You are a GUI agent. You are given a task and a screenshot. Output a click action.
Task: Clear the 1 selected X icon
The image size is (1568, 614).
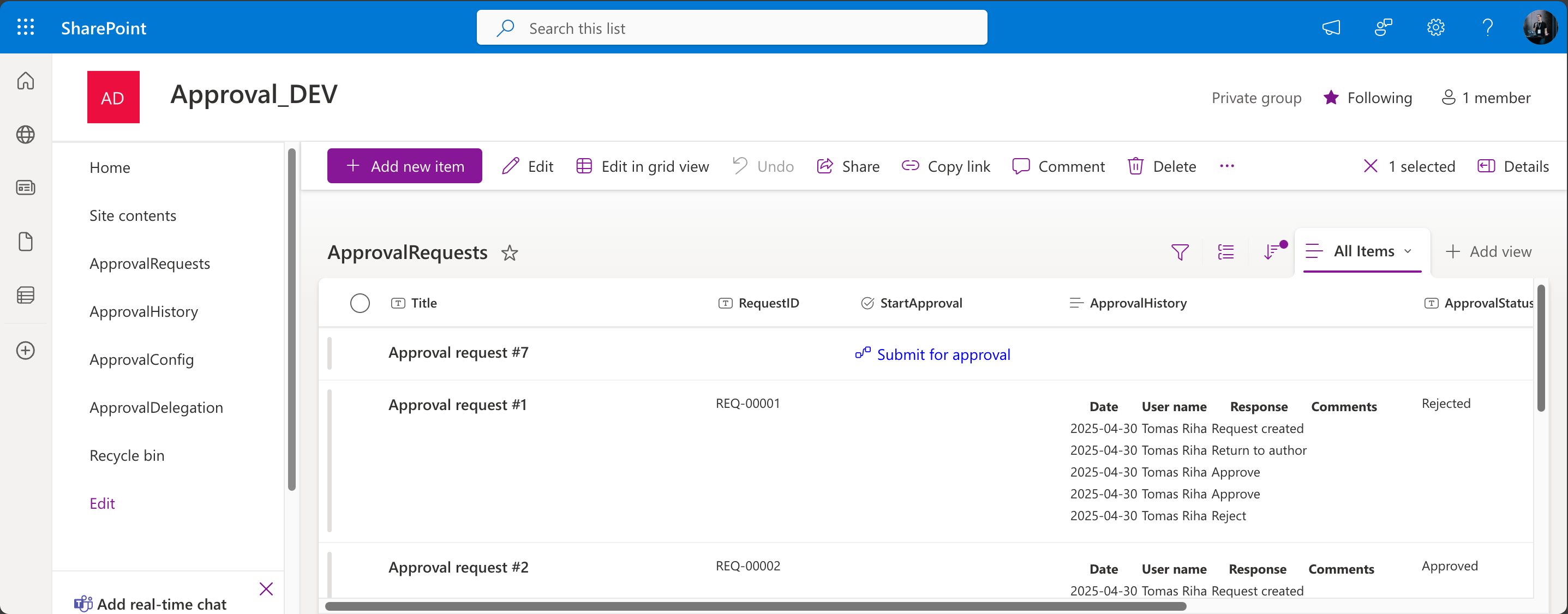pyautogui.click(x=1370, y=166)
